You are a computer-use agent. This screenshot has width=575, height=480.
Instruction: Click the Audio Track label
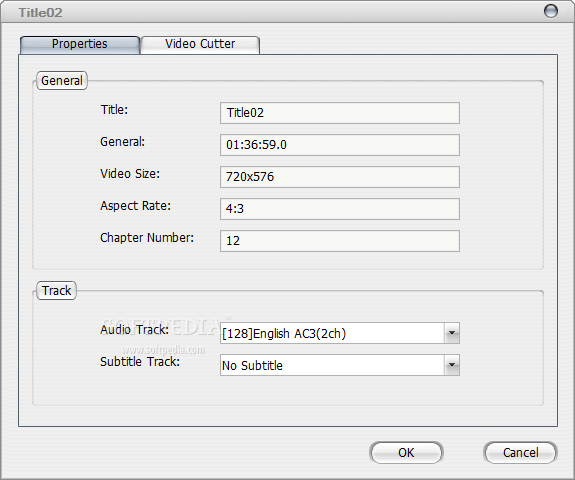click(135, 330)
